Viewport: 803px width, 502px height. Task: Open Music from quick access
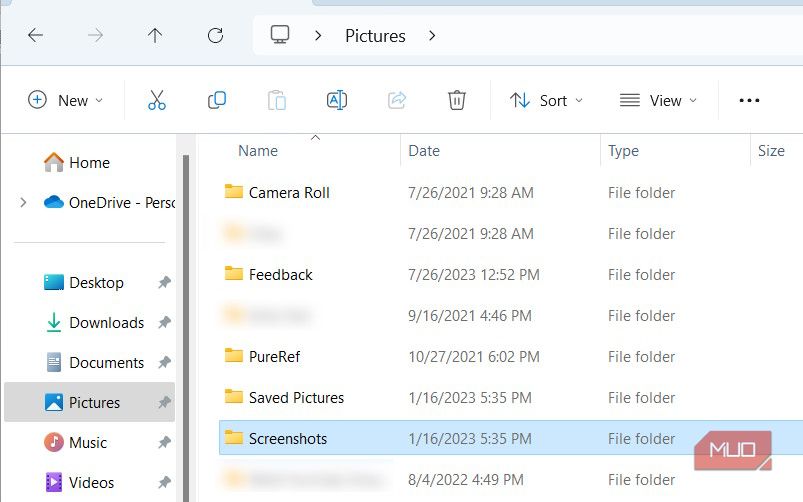click(76, 442)
